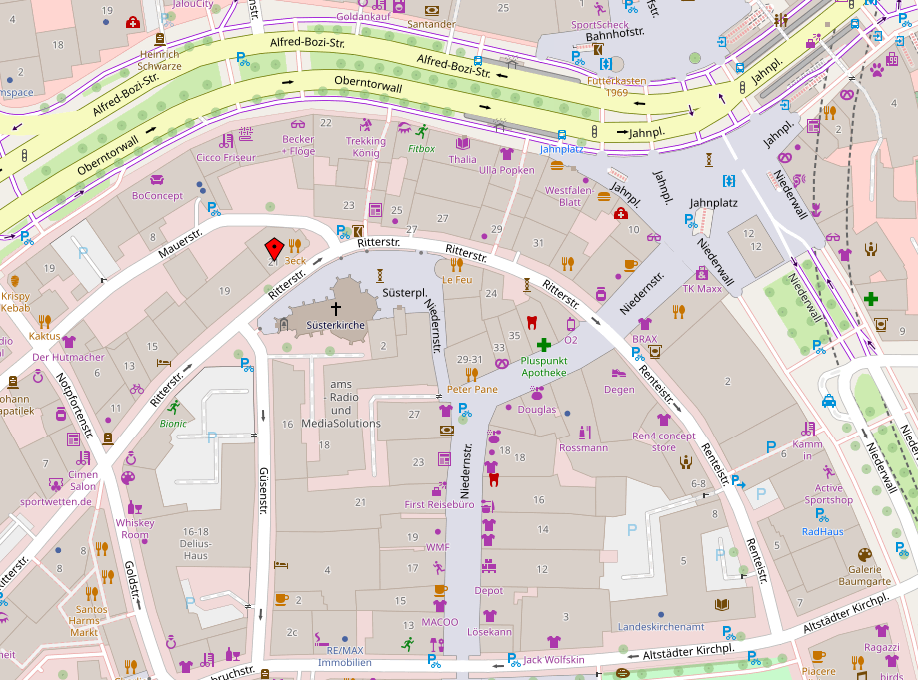Click the Rossmann store label
Image resolution: width=918 pixels, height=680 pixels.
coord(583,448)
